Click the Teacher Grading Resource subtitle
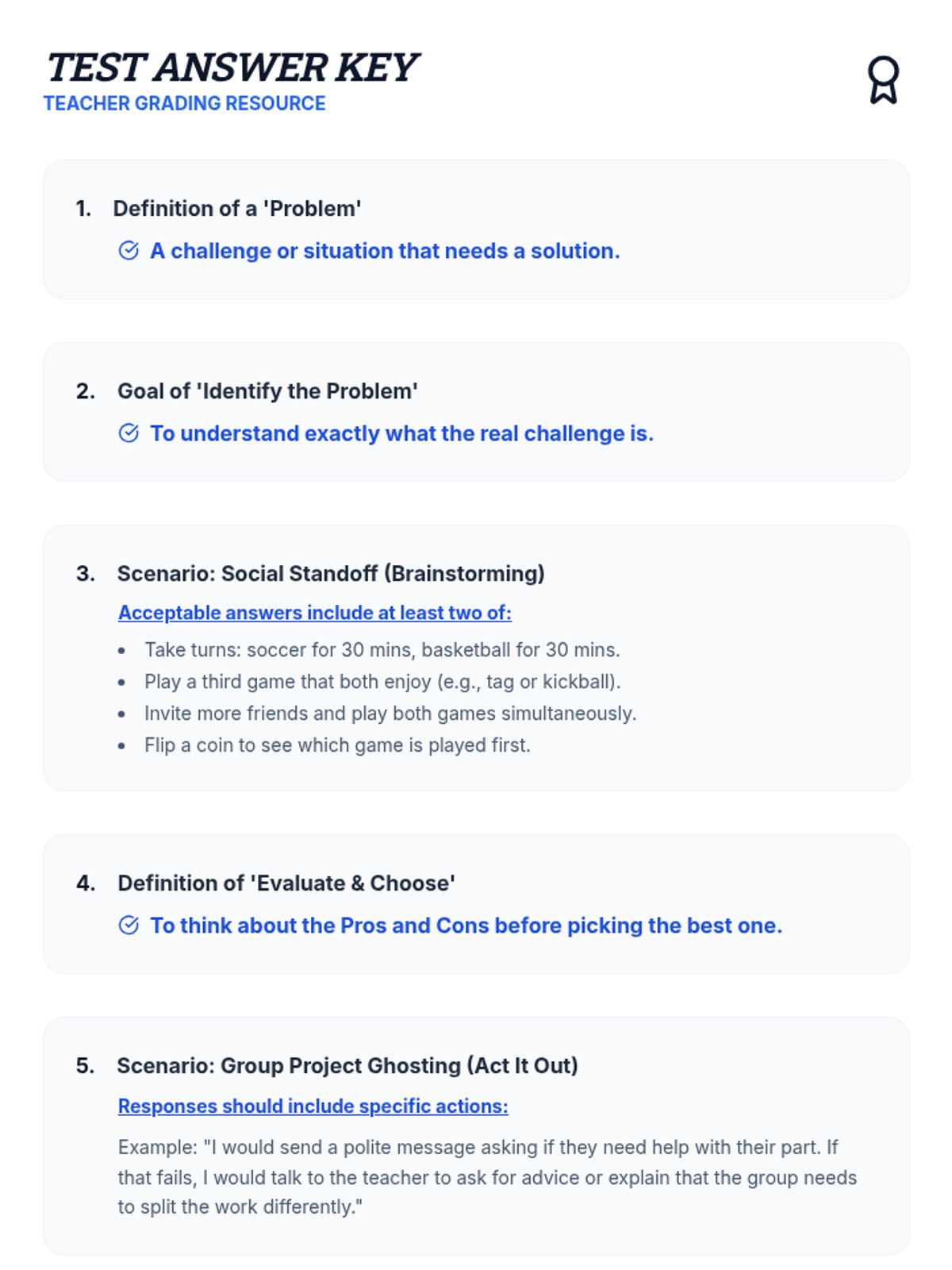 [x=185, y=104]
